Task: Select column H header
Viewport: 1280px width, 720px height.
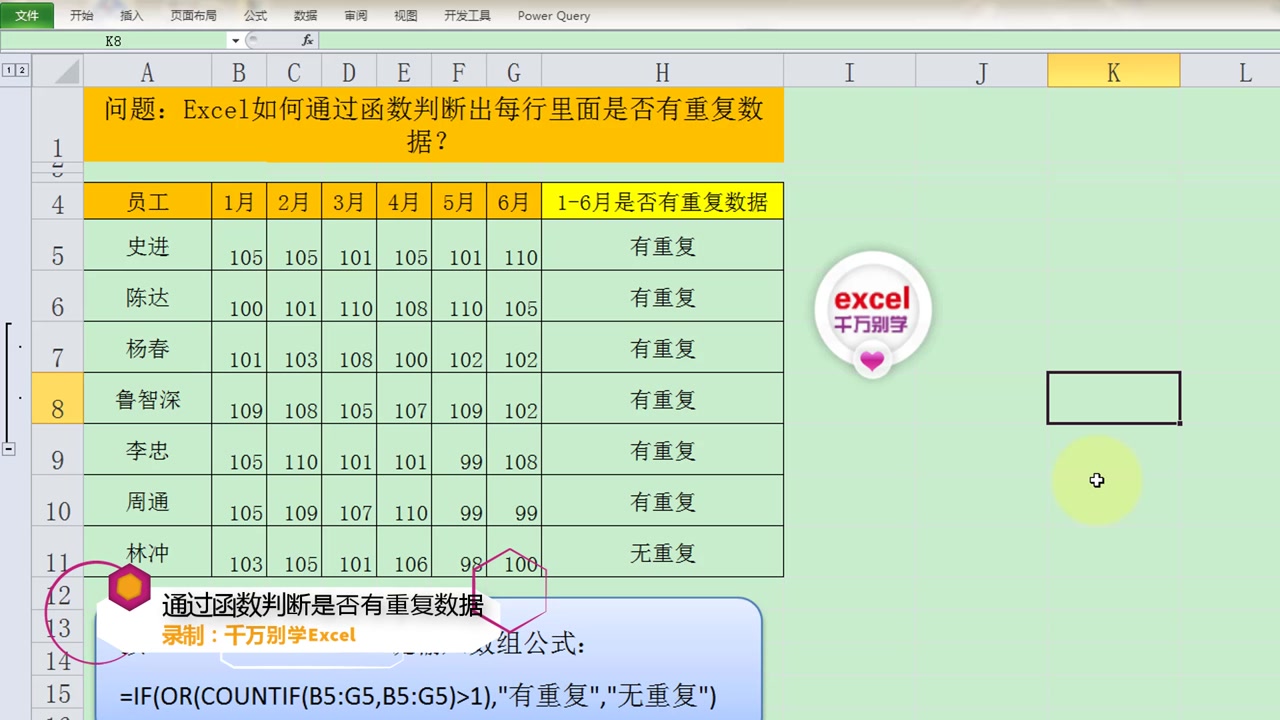Action: point(662,72)
